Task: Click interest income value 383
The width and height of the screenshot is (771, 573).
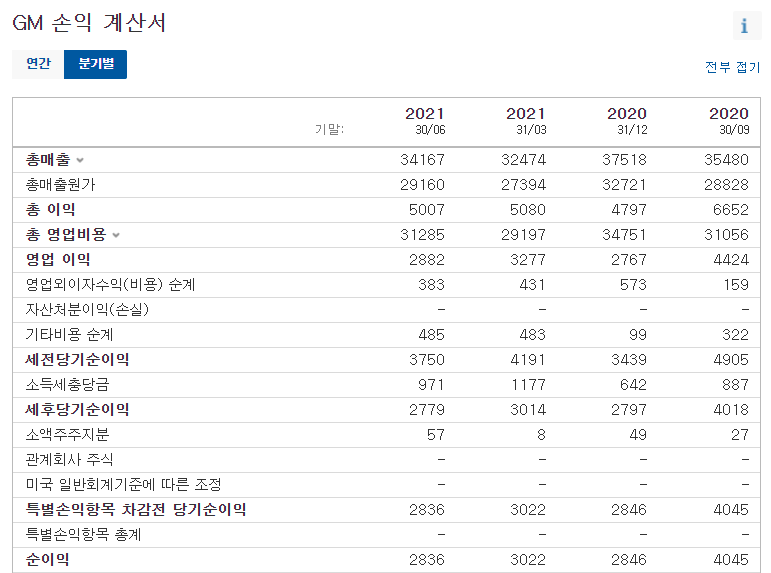Action: [431, 285]
